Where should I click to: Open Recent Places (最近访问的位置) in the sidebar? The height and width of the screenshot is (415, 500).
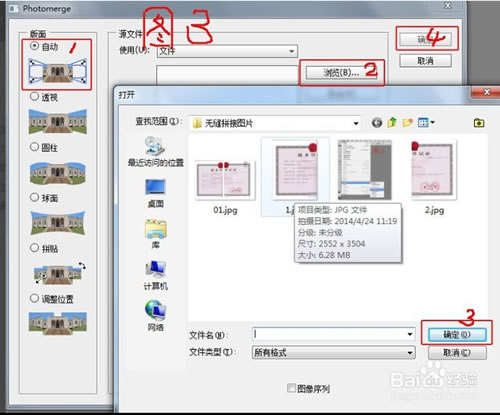click(156, 152)
